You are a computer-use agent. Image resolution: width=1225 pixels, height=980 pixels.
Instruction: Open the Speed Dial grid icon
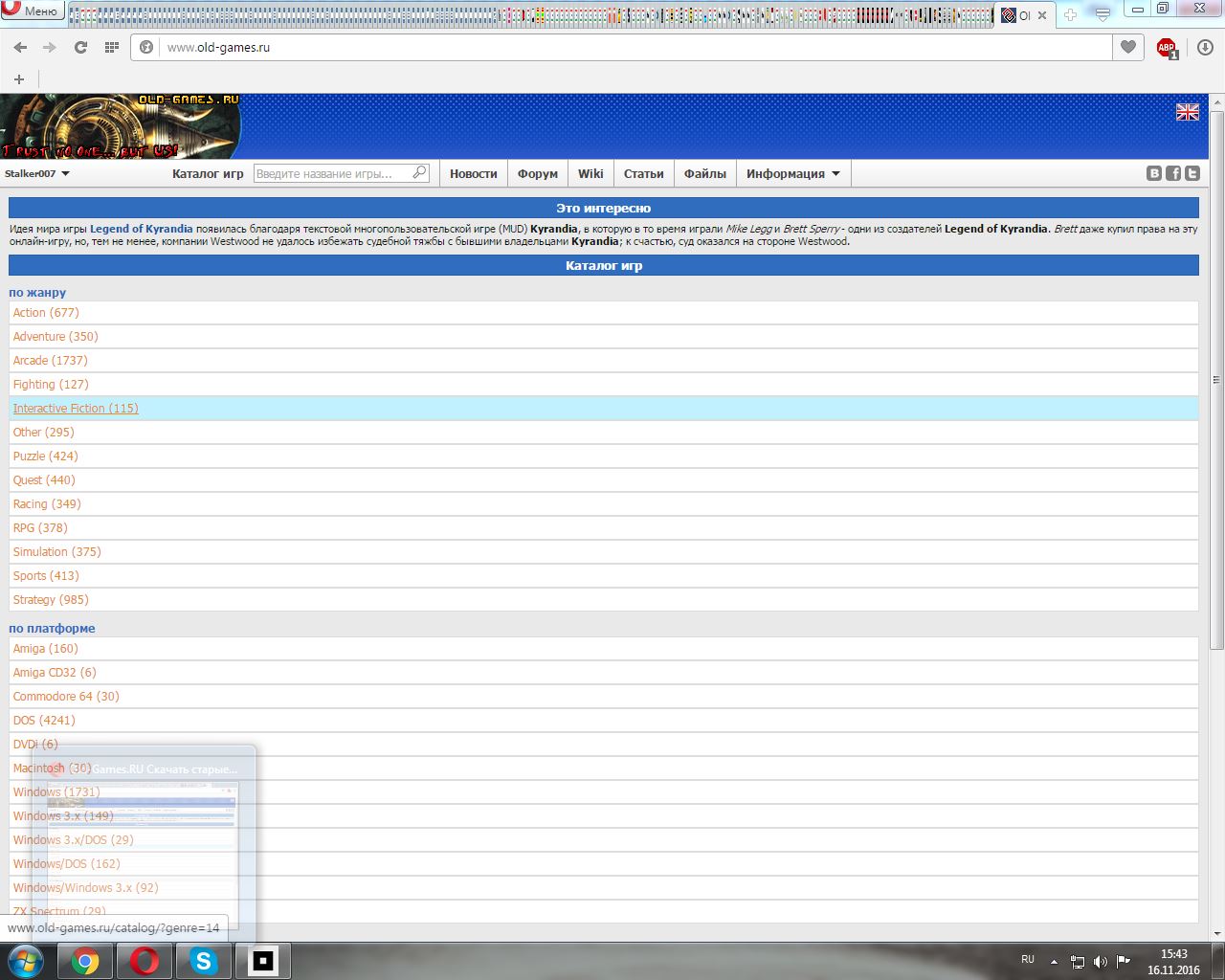coord(111,47)
